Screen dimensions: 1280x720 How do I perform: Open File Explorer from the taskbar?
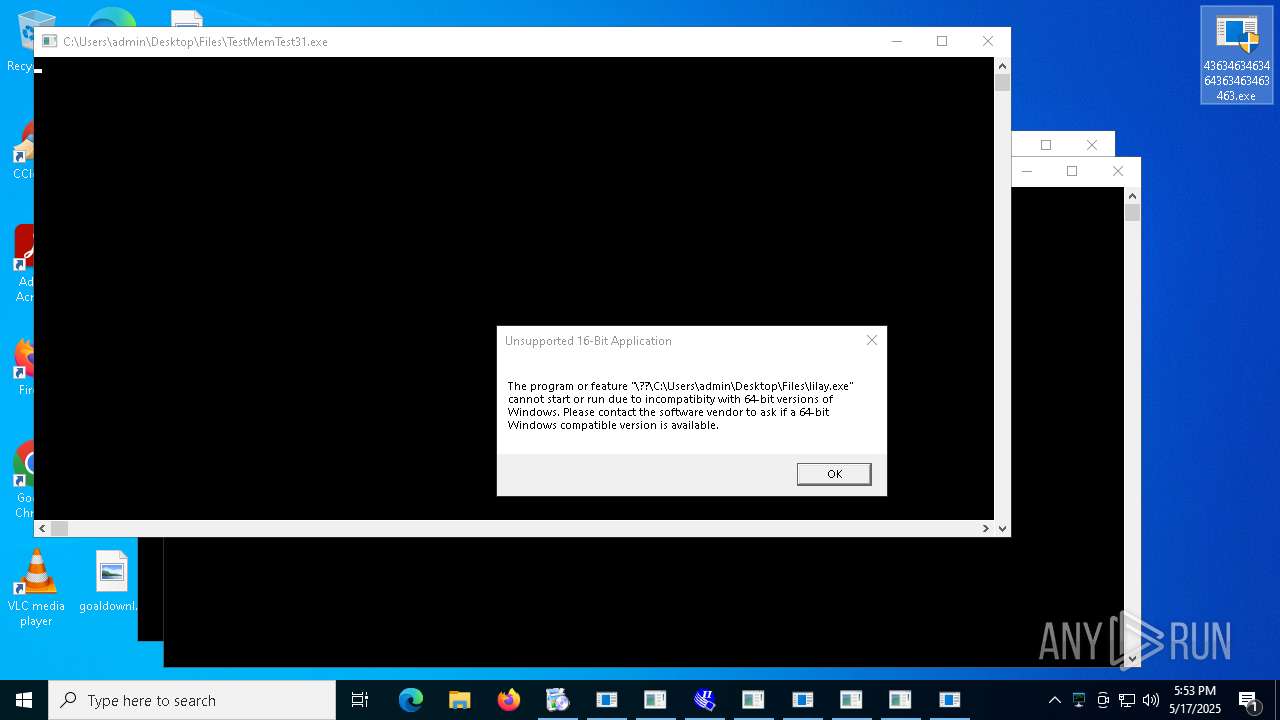pos(459,700)
